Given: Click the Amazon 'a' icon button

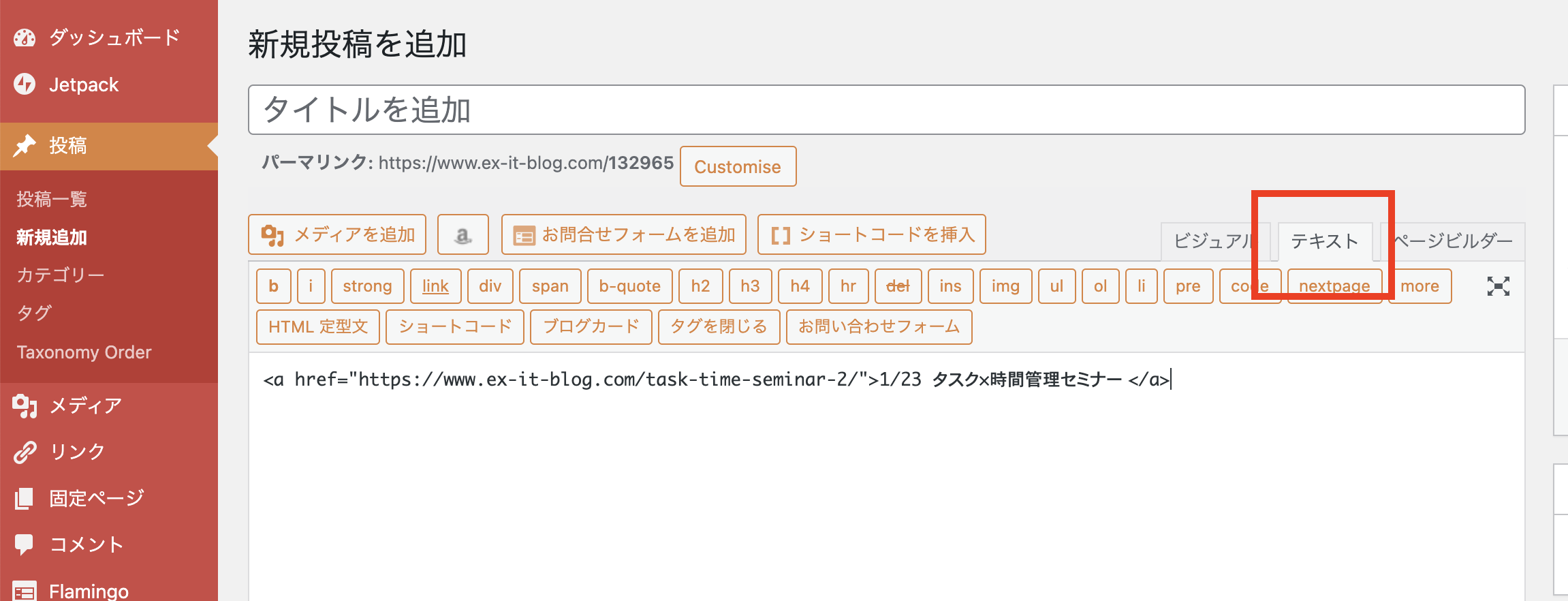Looking at the screenshot, I should coord(463,234).
